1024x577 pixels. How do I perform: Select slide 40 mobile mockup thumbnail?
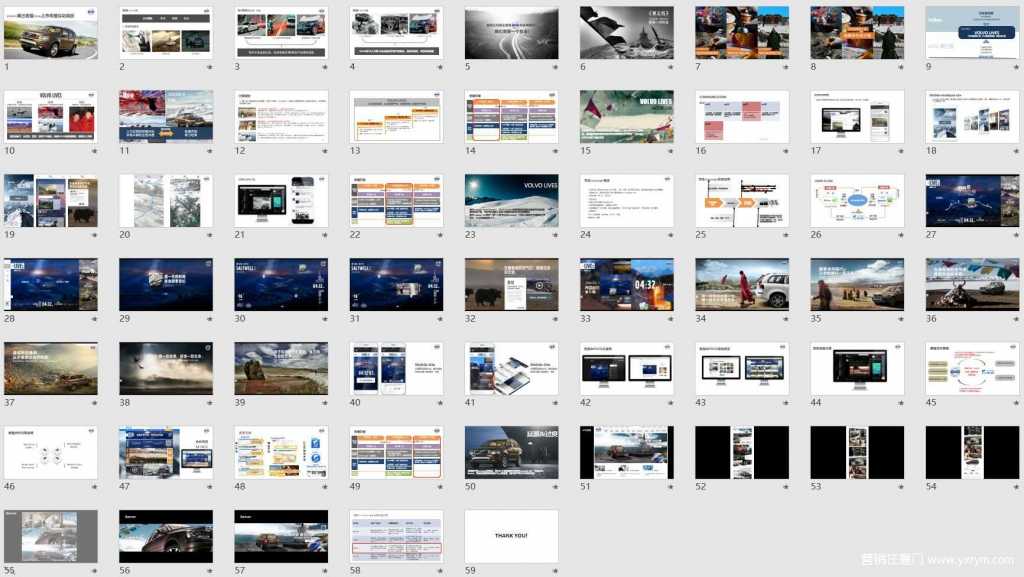396,369
